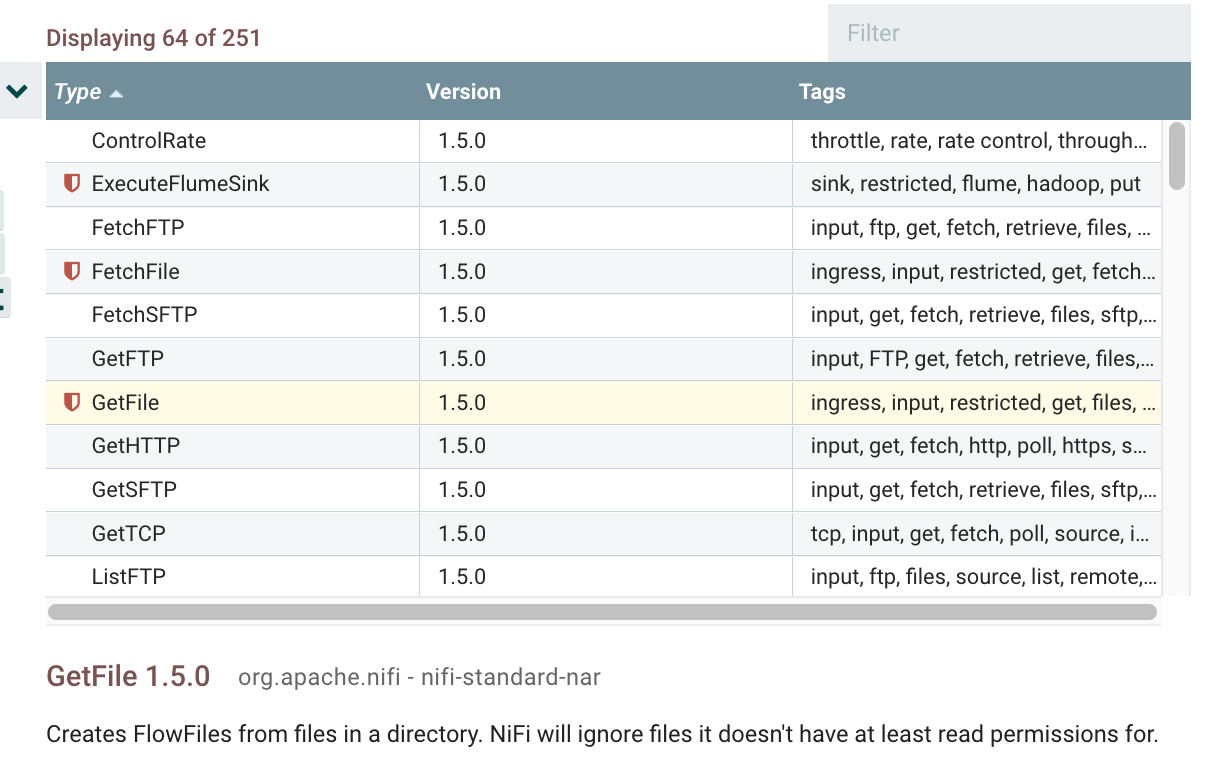The image size is (1218, 776).
Task: Select FetchFTP processor type
Action: (x=138, y=228)
